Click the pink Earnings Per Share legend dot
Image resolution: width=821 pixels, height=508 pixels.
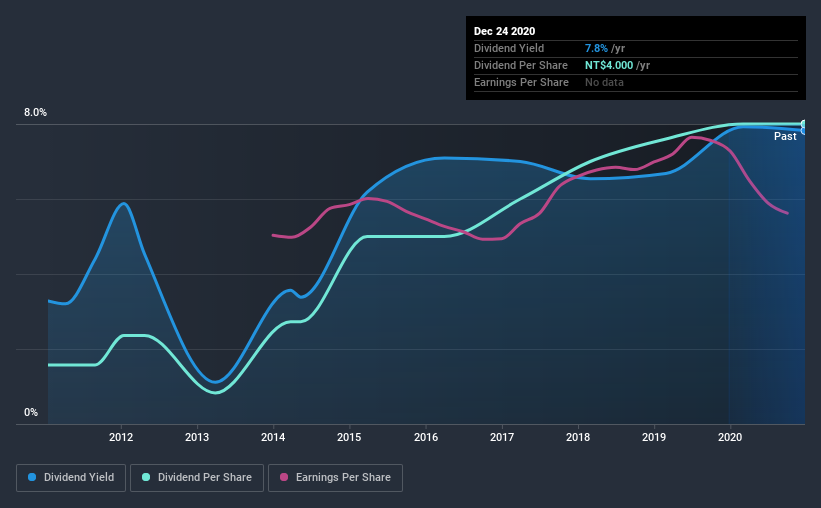[284, 477]
